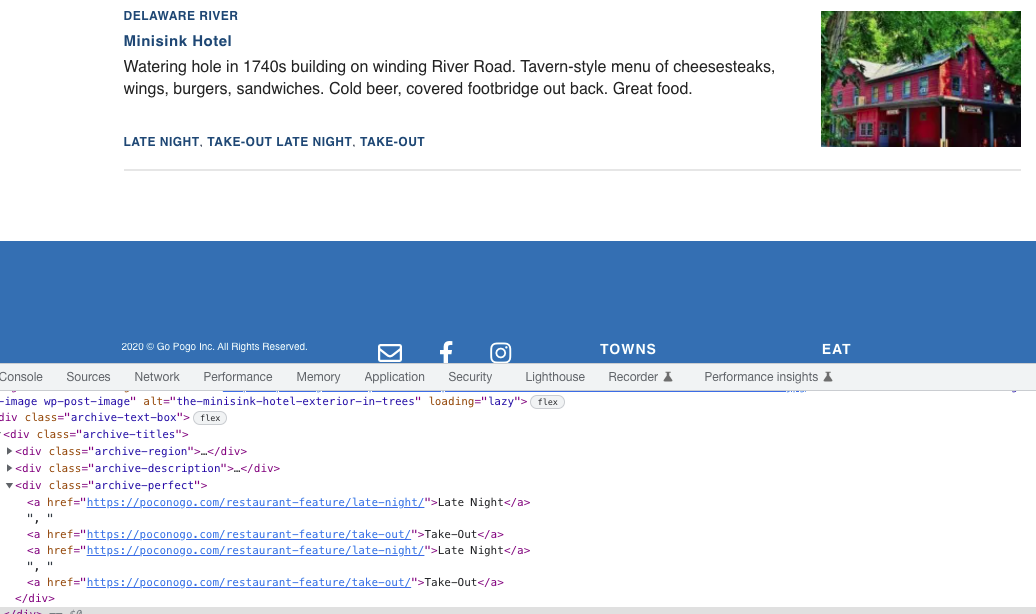Click the second LATE NIGHT tag link

coord(314,142)
